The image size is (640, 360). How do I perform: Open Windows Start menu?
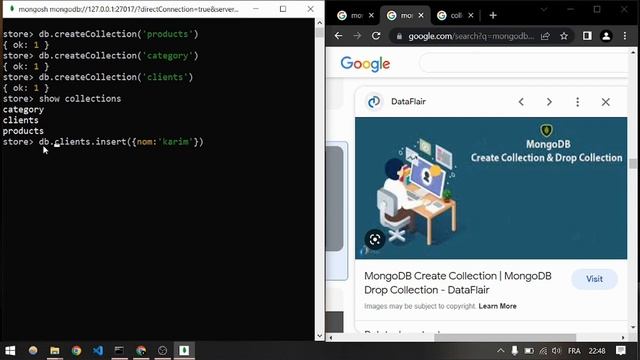[x=10, y=350]
